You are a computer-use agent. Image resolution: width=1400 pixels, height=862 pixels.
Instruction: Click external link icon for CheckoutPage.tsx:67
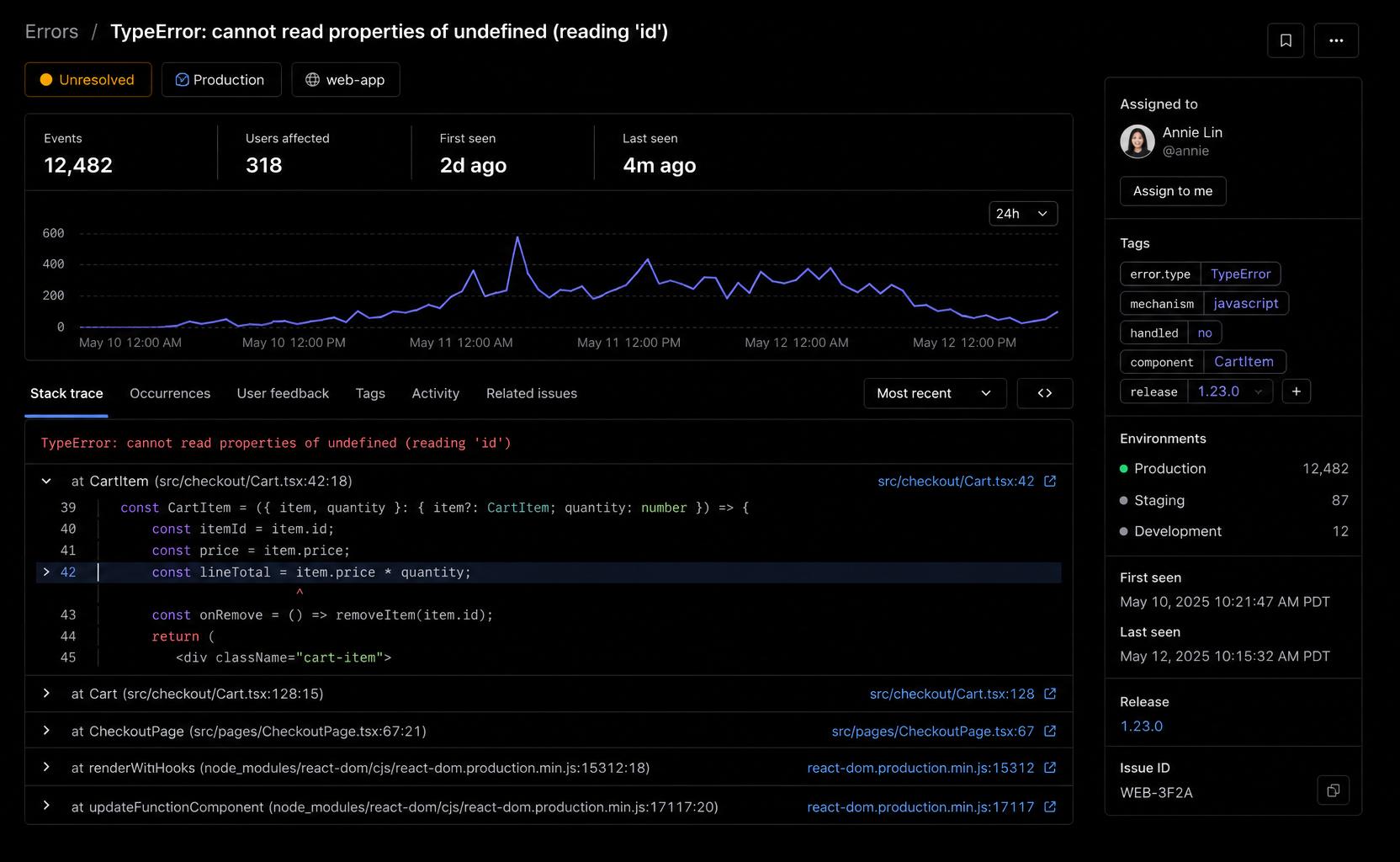[x=1050, y=731]
